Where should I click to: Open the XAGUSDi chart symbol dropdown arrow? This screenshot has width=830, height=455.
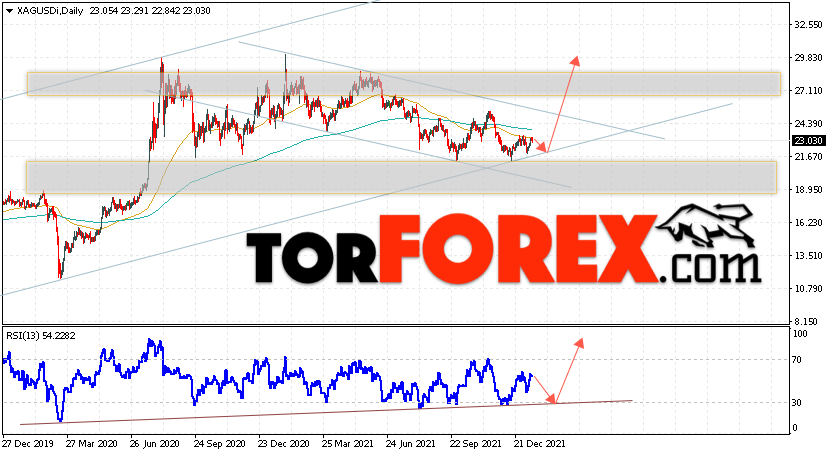[9, 11]
